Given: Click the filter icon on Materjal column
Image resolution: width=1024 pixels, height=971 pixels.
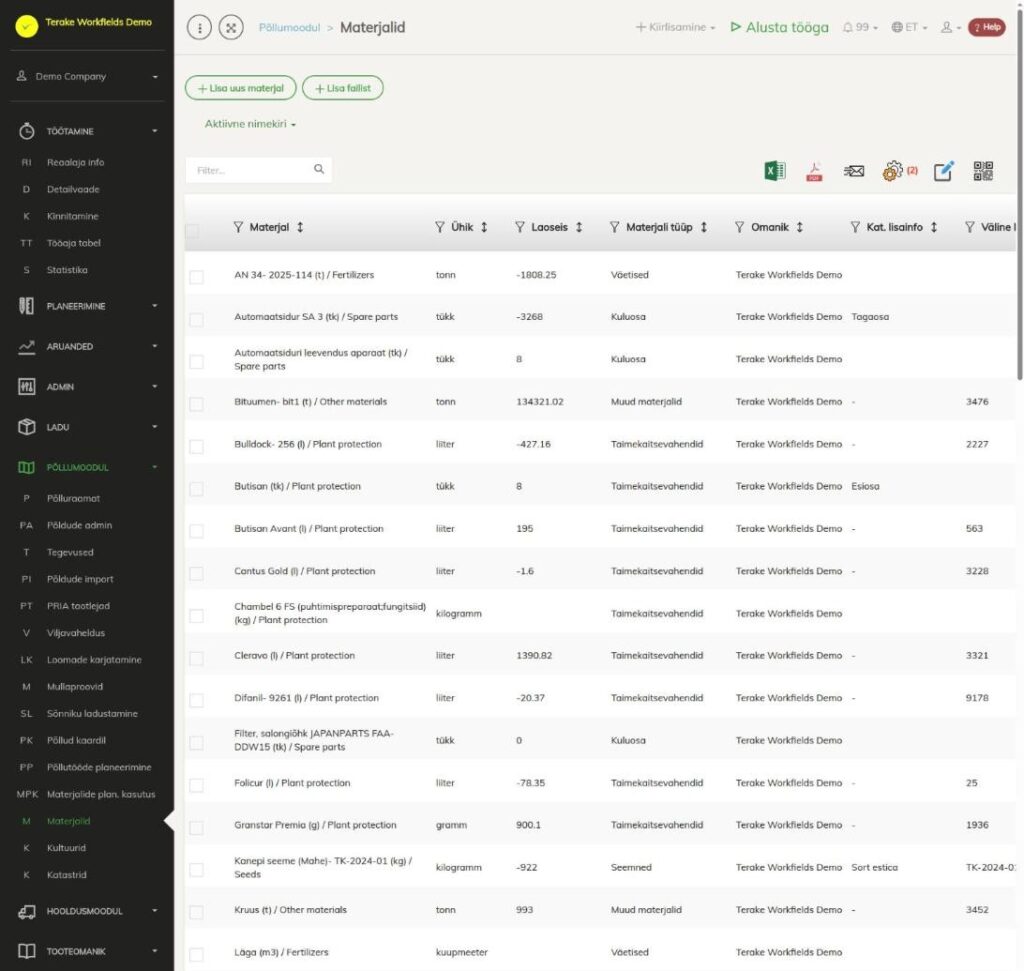Looking at the screenshot, I should (x=238, y=227).
